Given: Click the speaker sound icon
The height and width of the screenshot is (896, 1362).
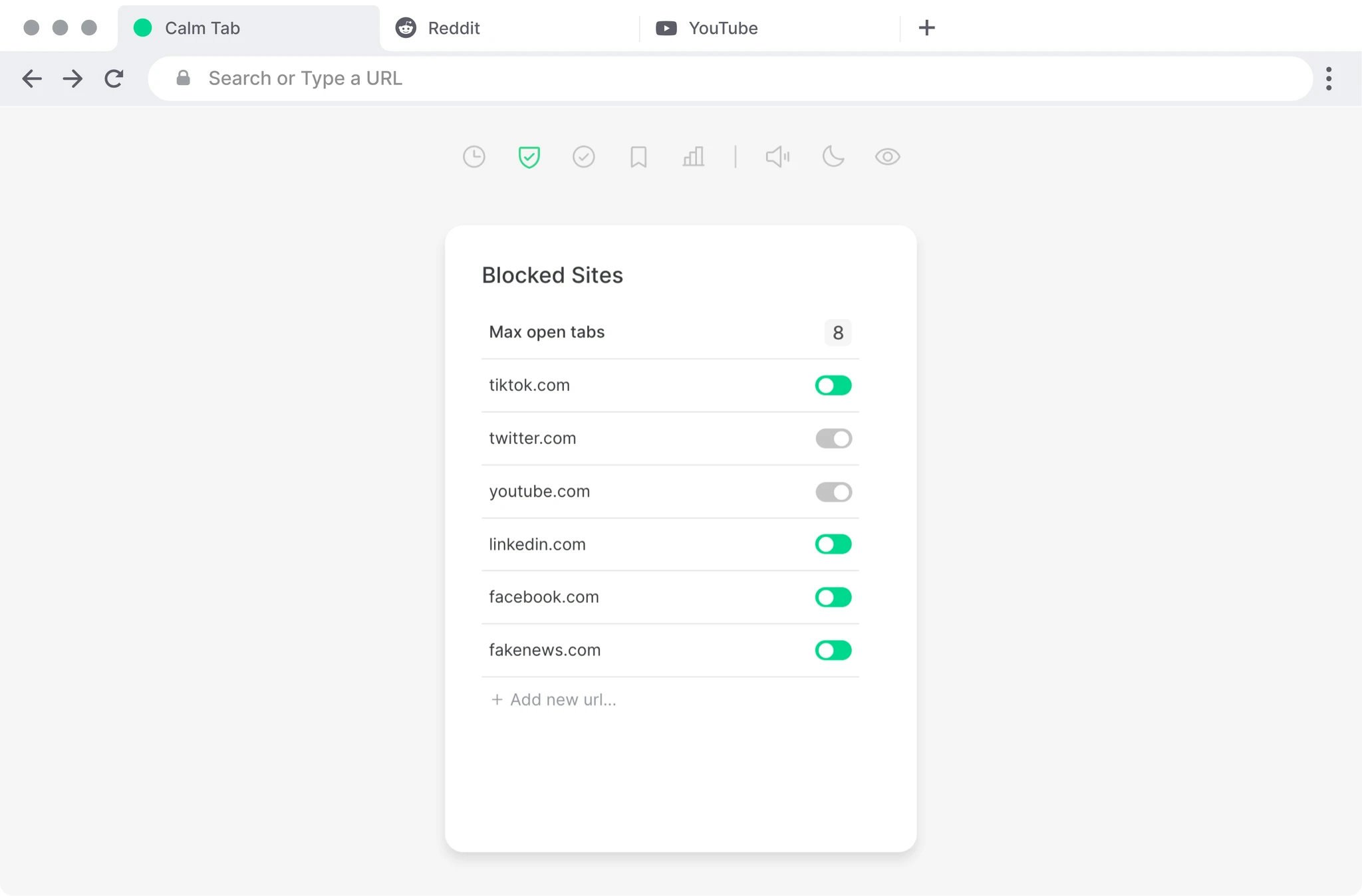Looking at the screenshot, I should pyautogui.click(x=777, y=157).
